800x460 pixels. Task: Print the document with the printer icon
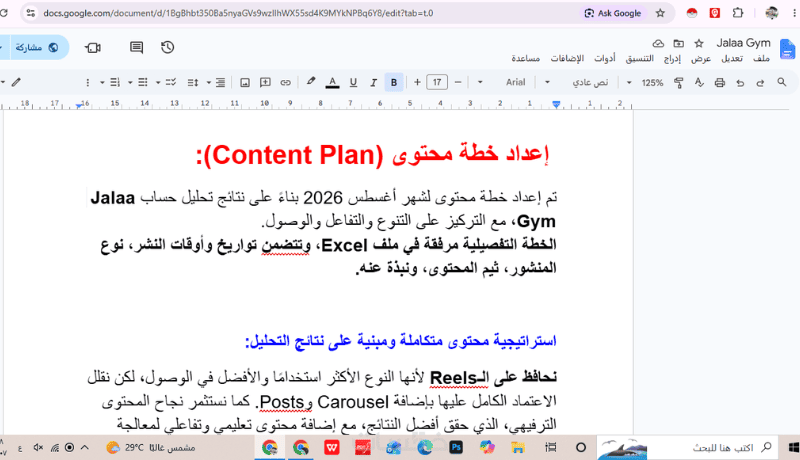[x=719, y=83]
